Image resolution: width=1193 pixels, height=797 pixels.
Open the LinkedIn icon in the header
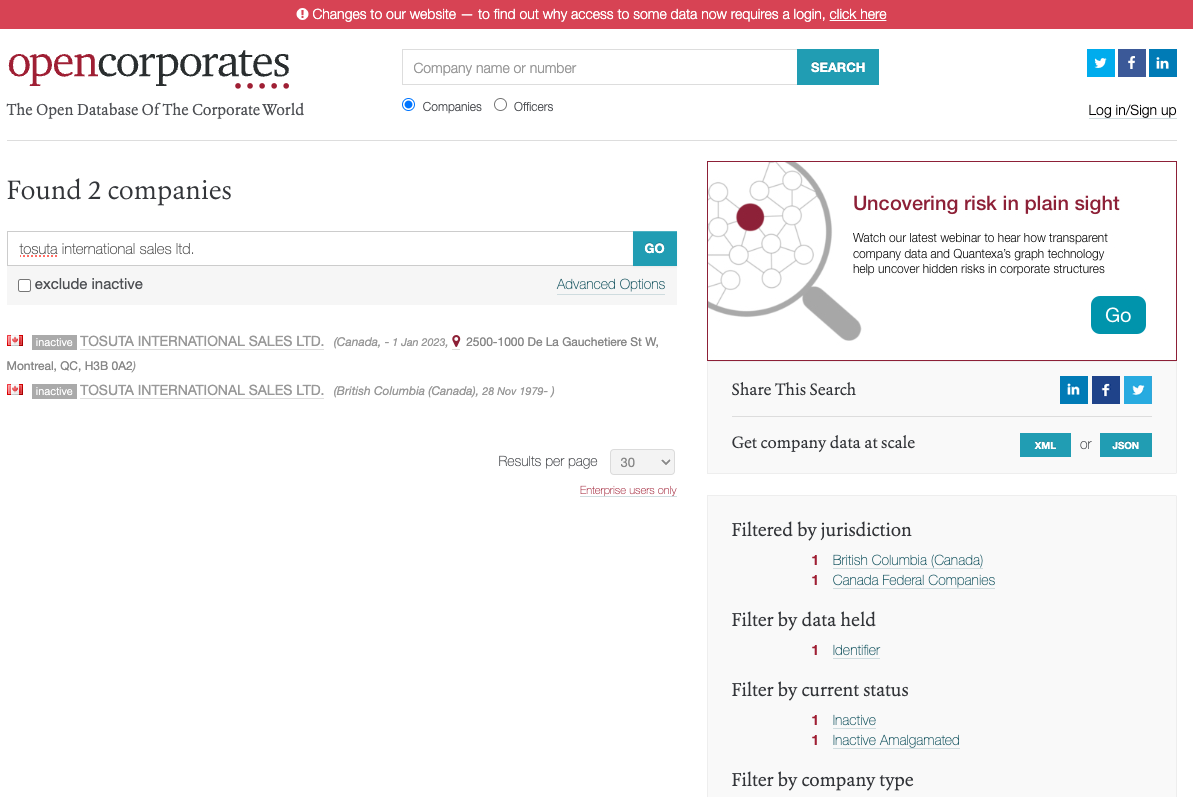(1162, 63)
